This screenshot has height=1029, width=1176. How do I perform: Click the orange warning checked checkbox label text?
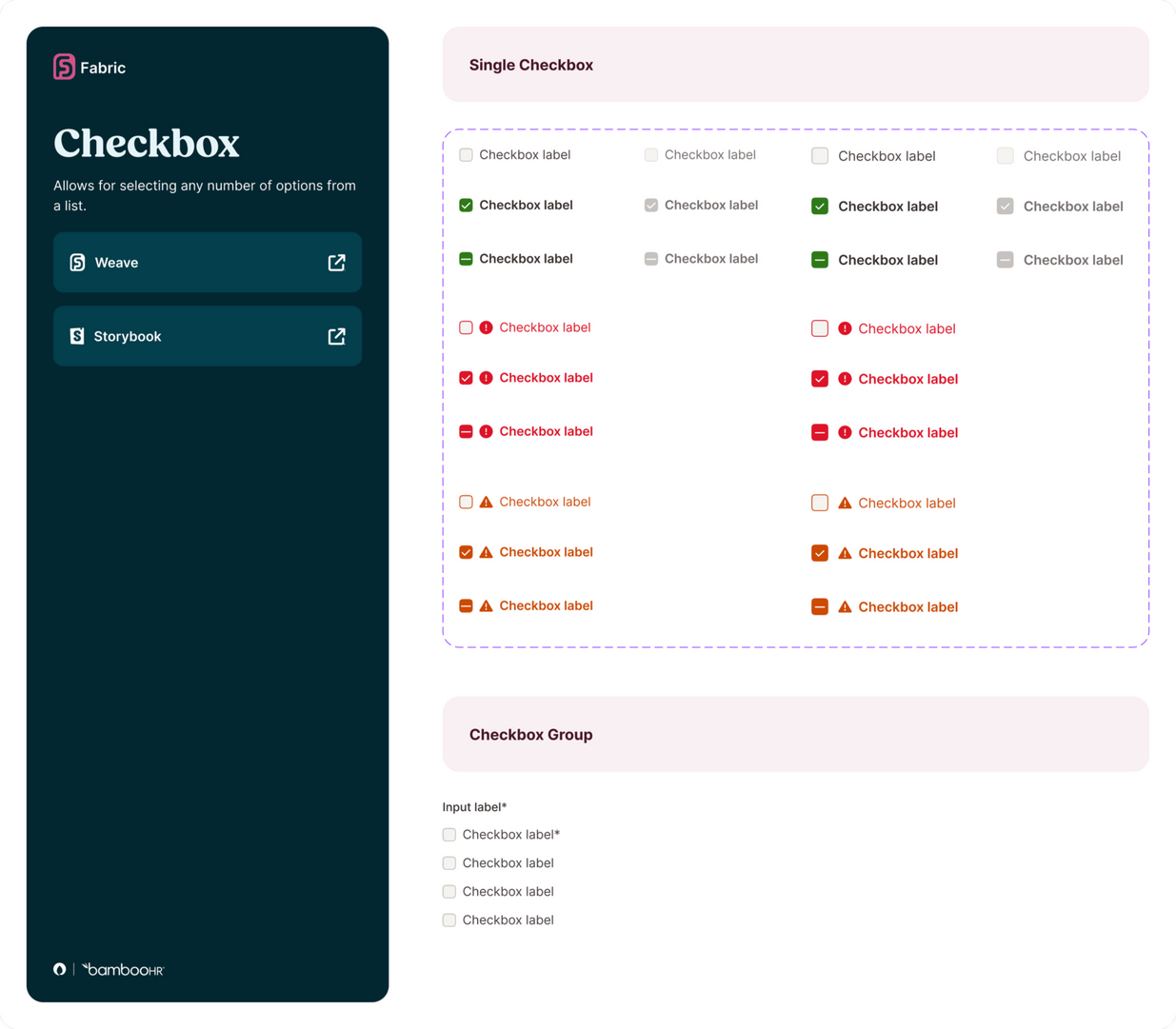coord(546,551)
